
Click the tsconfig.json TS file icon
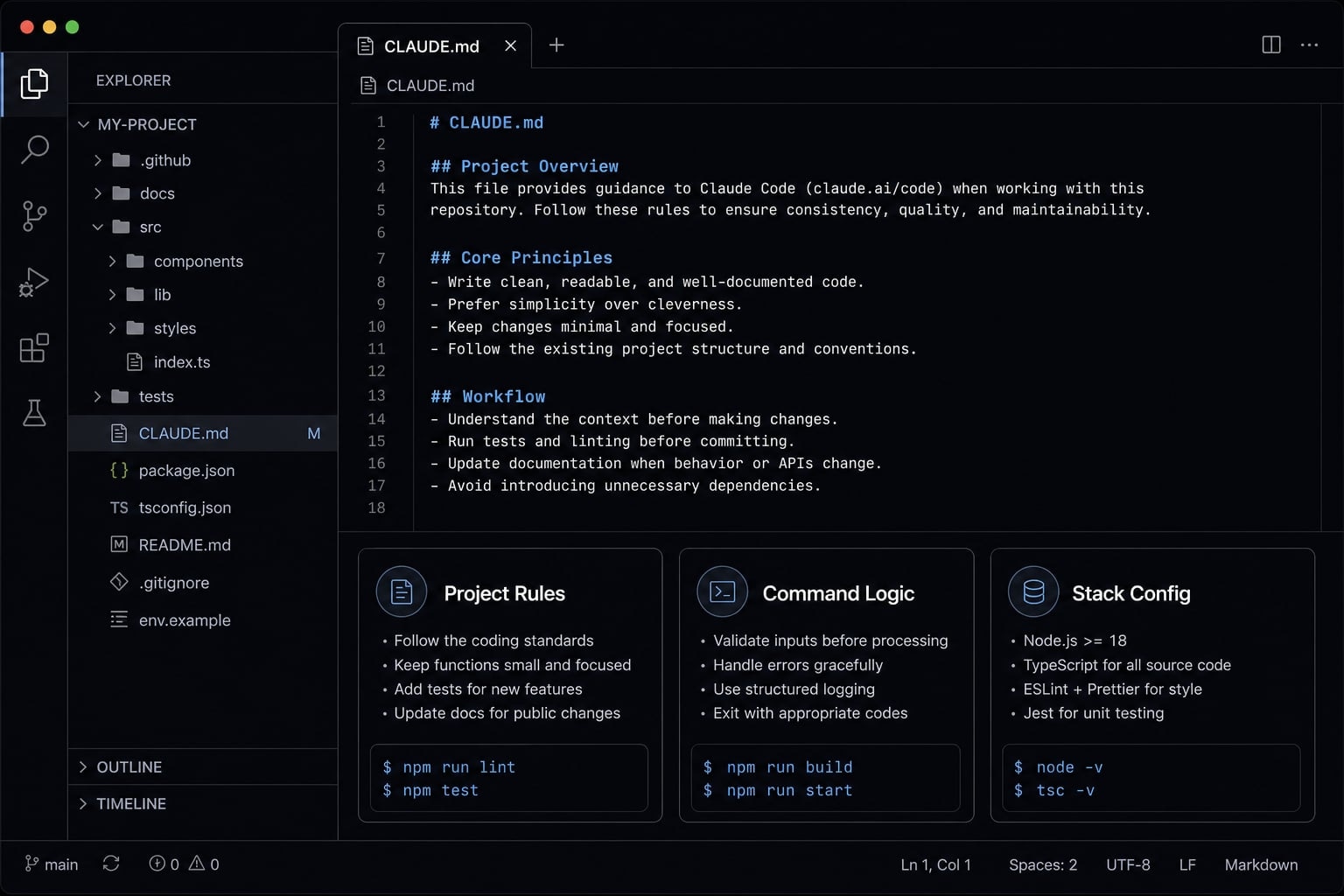[x=119, y=507]
